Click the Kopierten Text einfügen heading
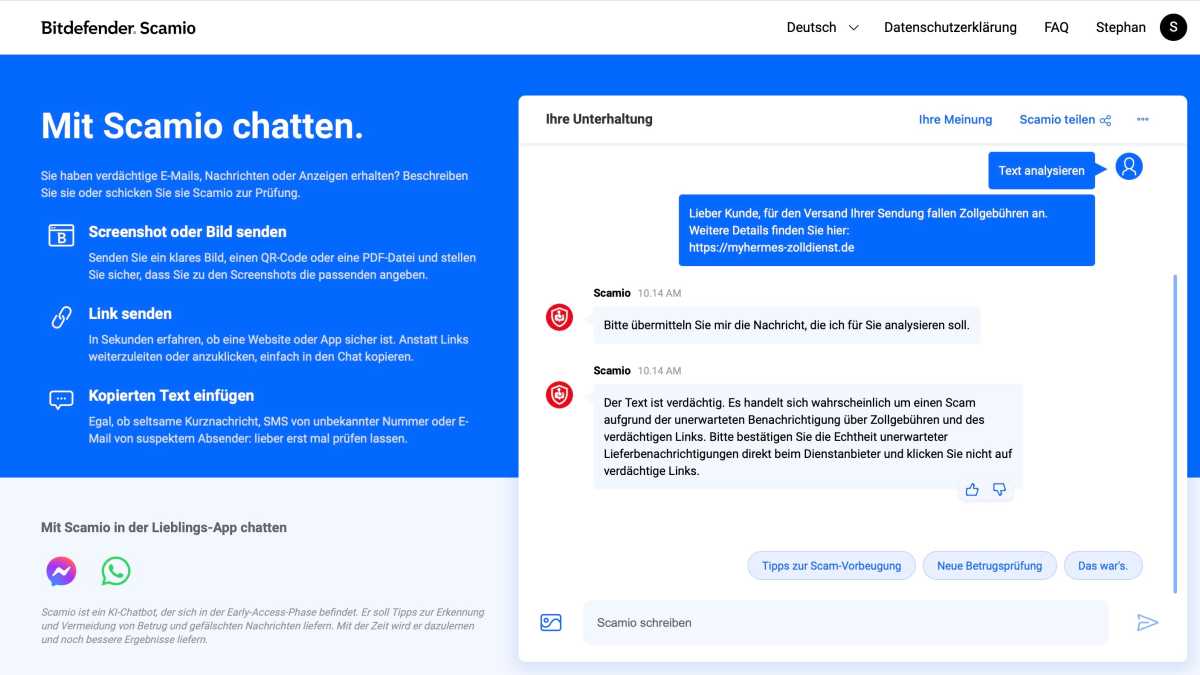 click(171, 395)
